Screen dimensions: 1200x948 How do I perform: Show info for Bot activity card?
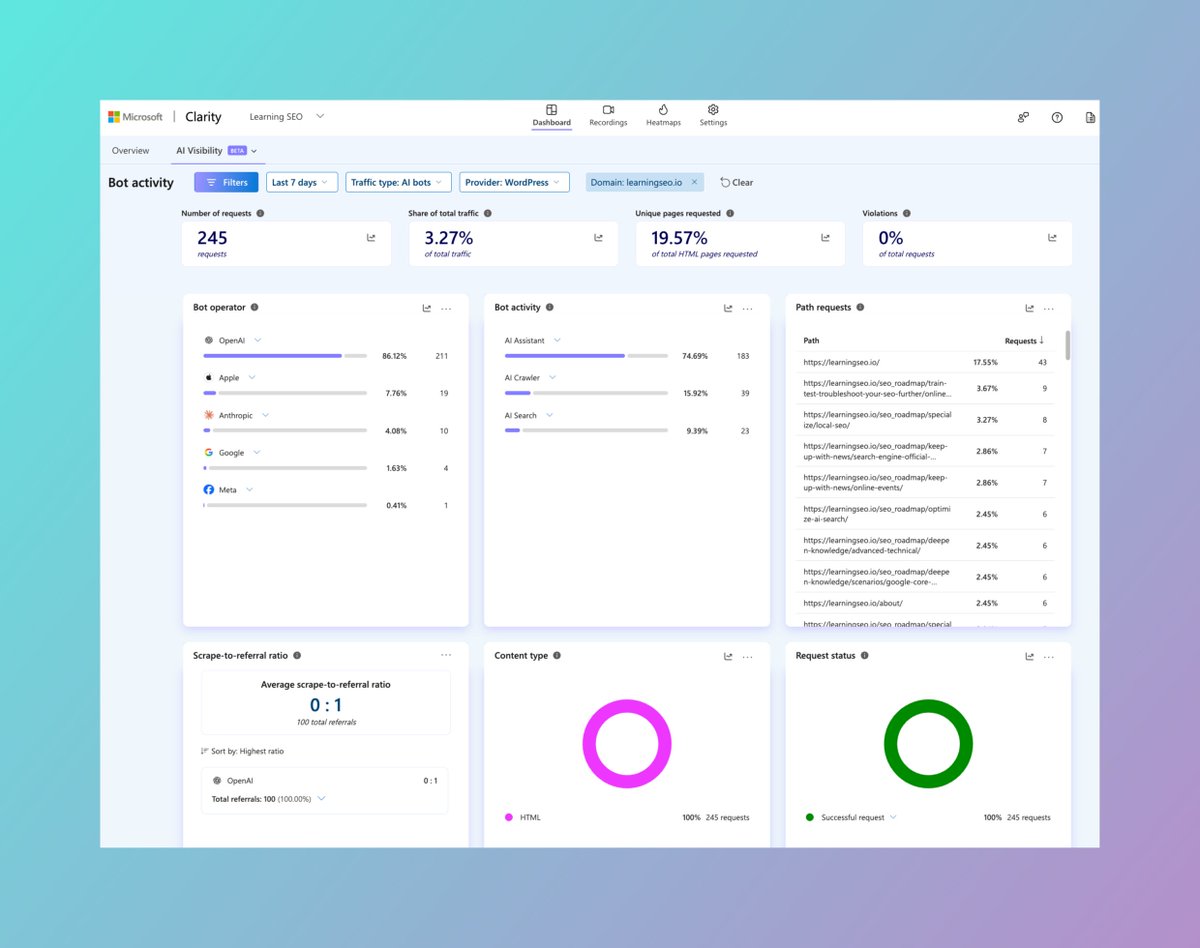(550, 307)
